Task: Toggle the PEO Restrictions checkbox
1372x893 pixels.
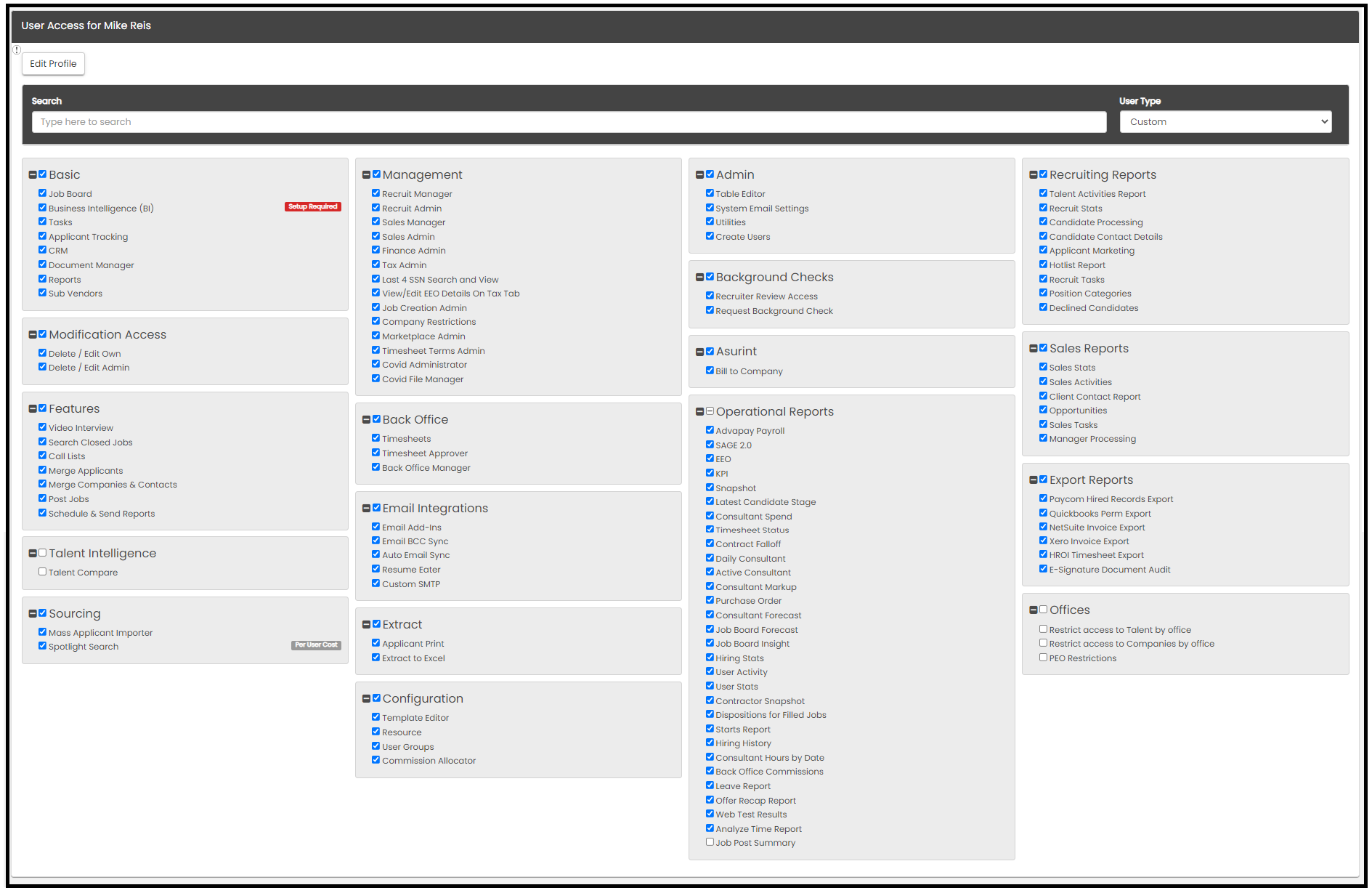Action: pyautogui.click(x=1043, y=658)
